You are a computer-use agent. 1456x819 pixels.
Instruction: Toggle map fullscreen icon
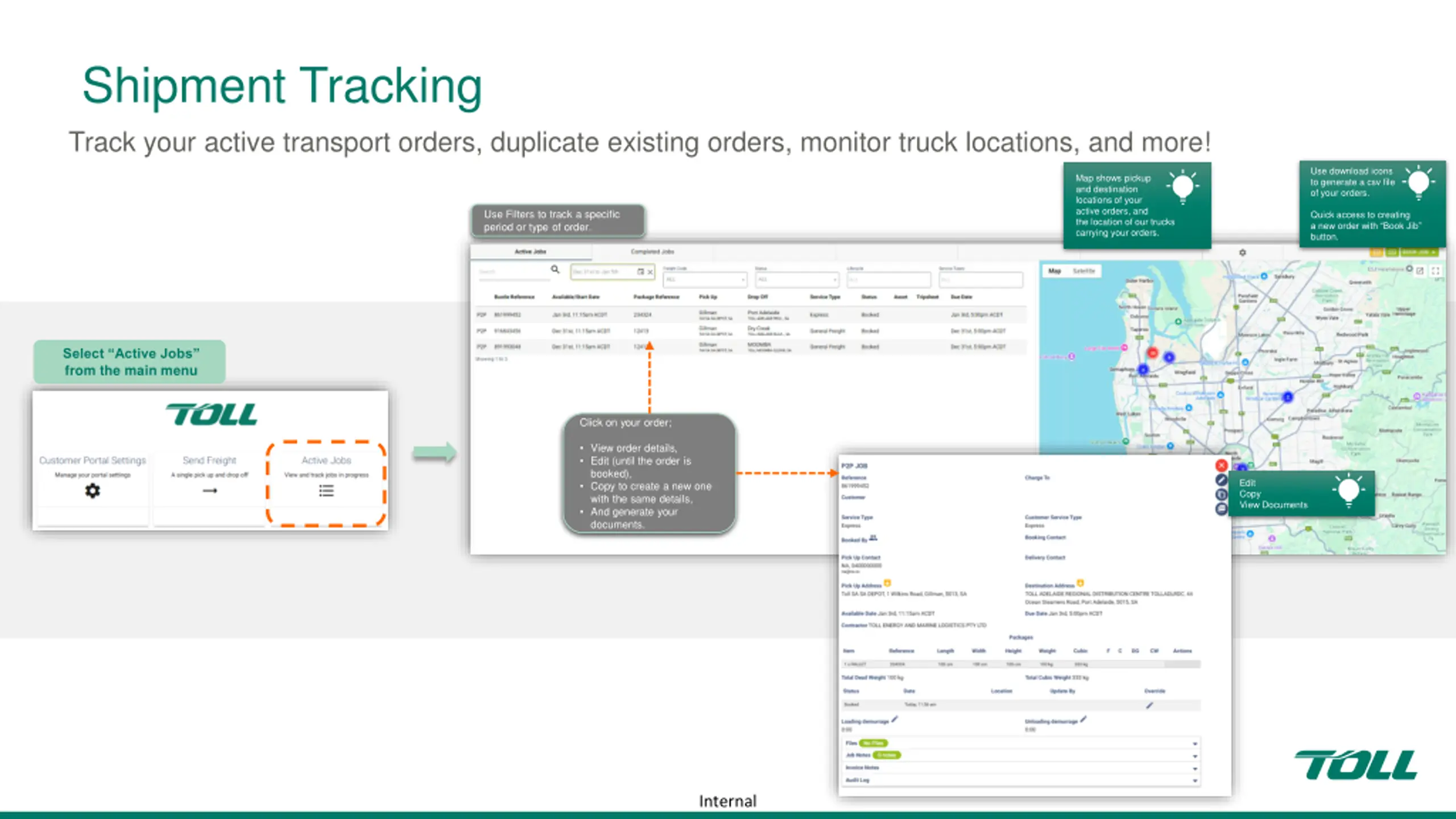[1436, 271]
